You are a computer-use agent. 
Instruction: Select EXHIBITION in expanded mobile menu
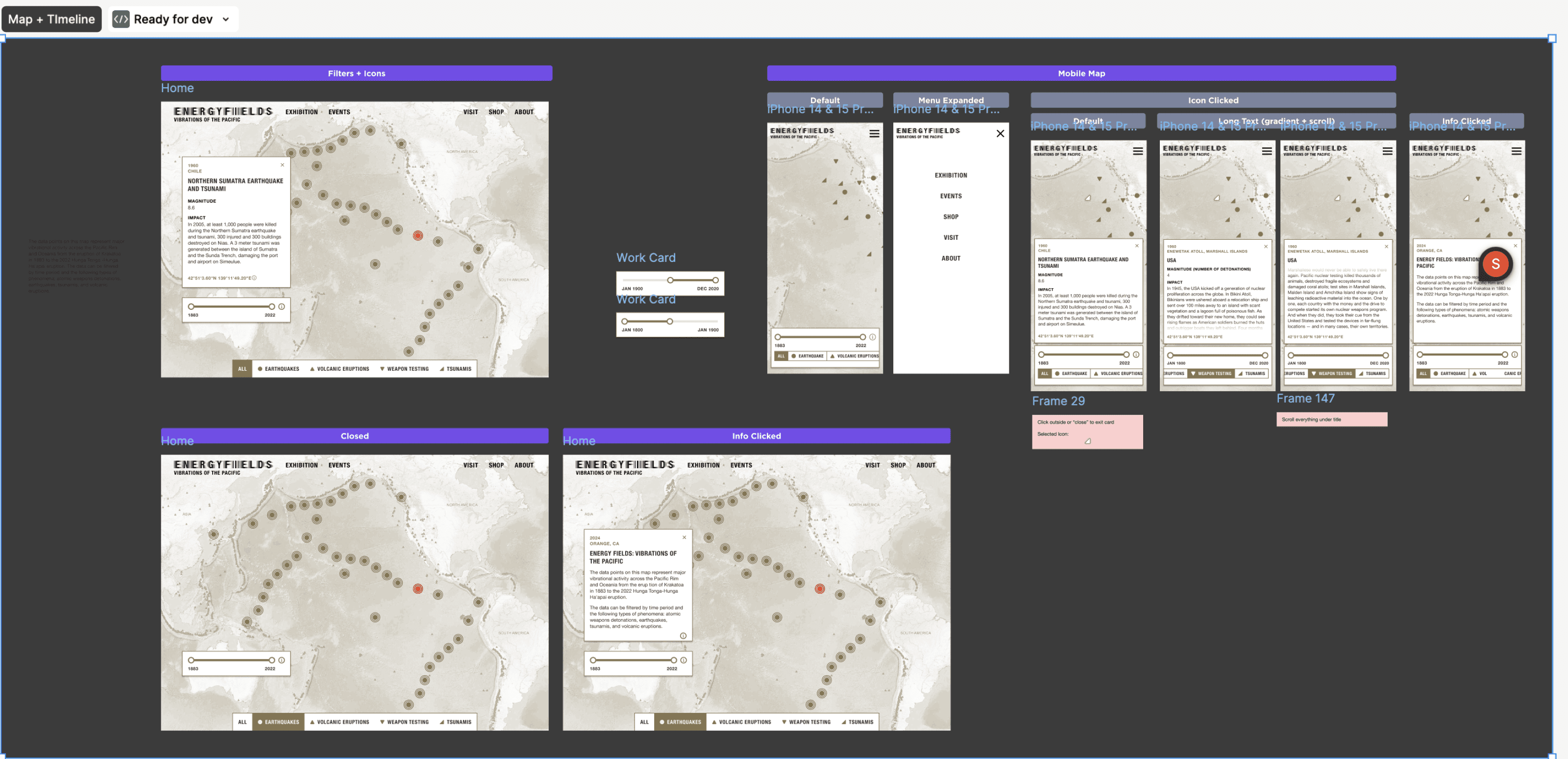(x=951, y=176)
